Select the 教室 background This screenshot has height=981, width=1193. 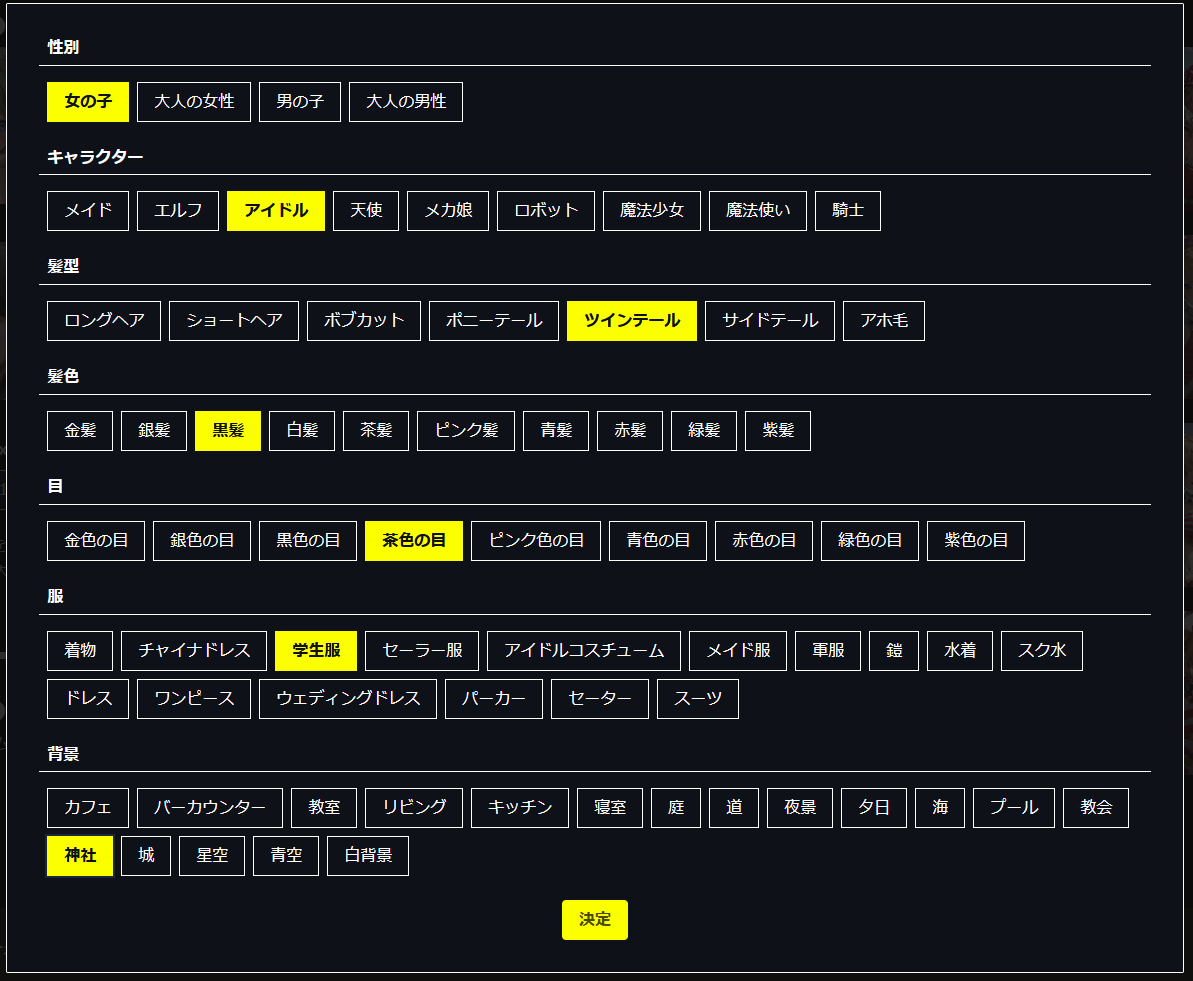click(324, 808)
